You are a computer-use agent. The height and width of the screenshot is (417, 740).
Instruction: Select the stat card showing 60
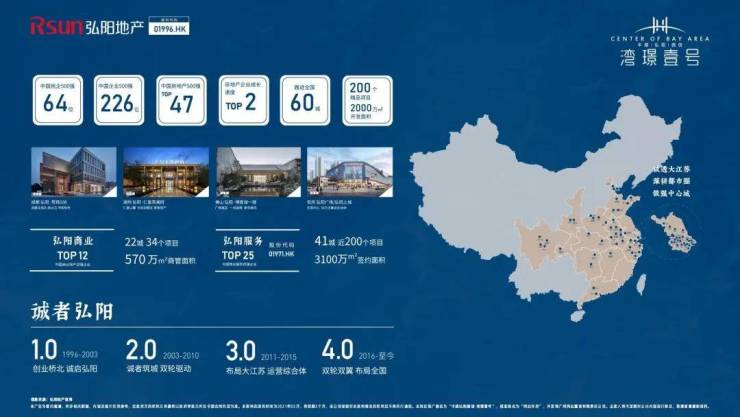click(x=305, y=100)
